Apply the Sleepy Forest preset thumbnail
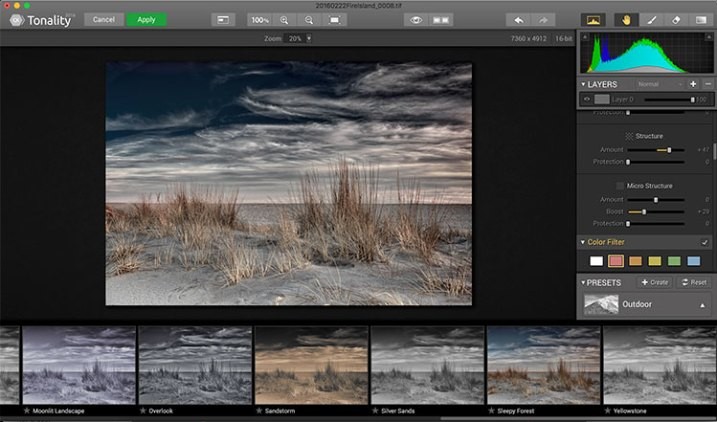 544,365
